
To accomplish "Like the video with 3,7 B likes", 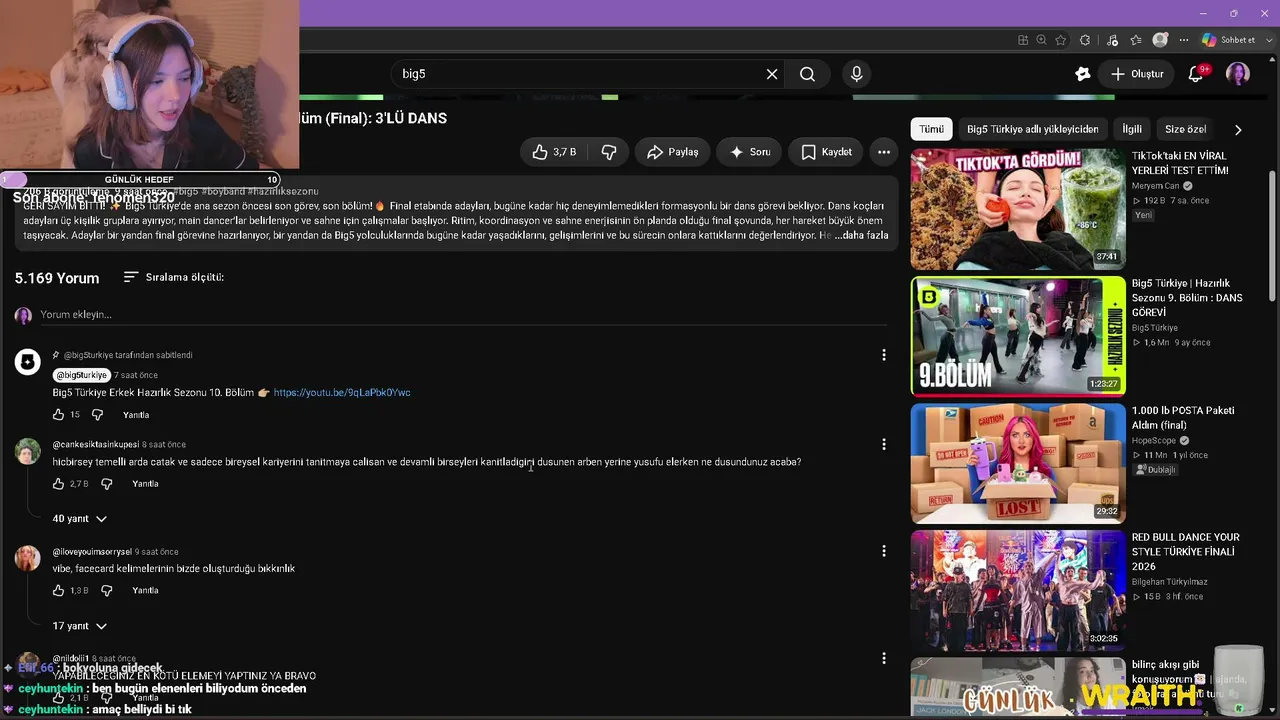I will pos(554,152).
